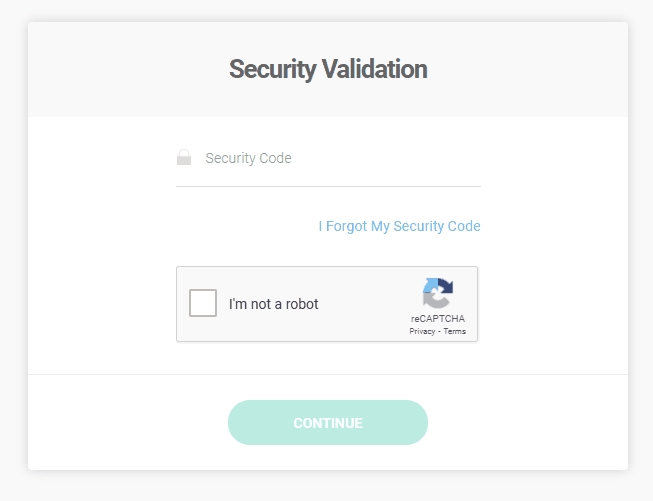Viewport: 653px width, 501px height.
Task: Click the "Security Validation" heading
Action: [328, 69]
